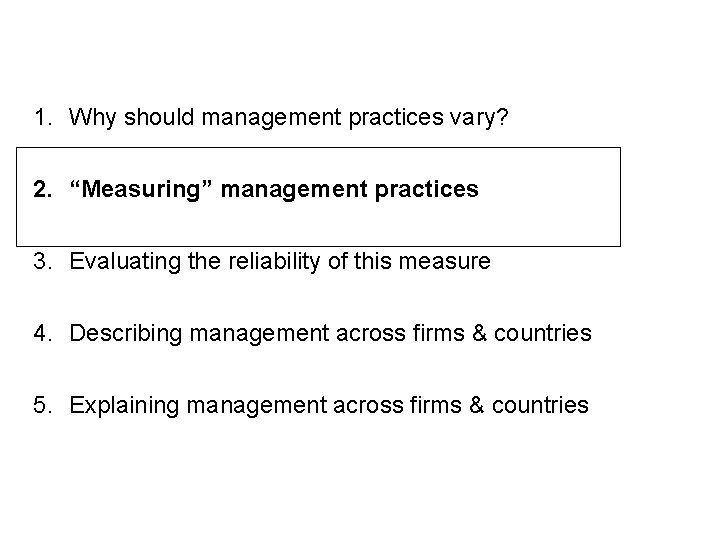The width and height of the screenshot is (720, 540).
Task: Click the word 'Evaluating' in item three
Action: [125, 262]
